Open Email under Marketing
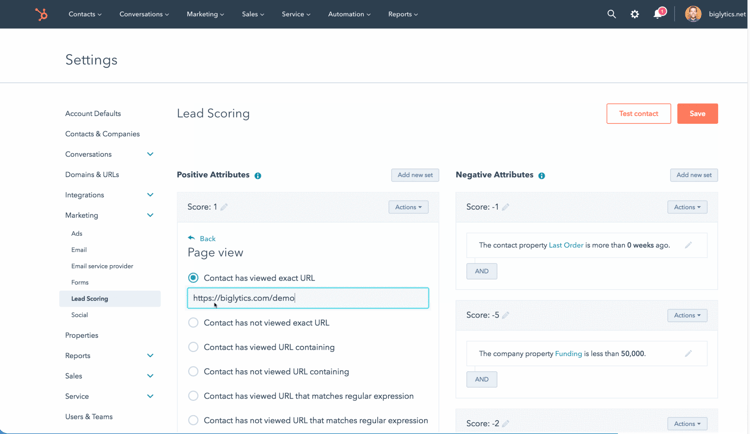Screen dimensions: 750x434 (79, 250)
